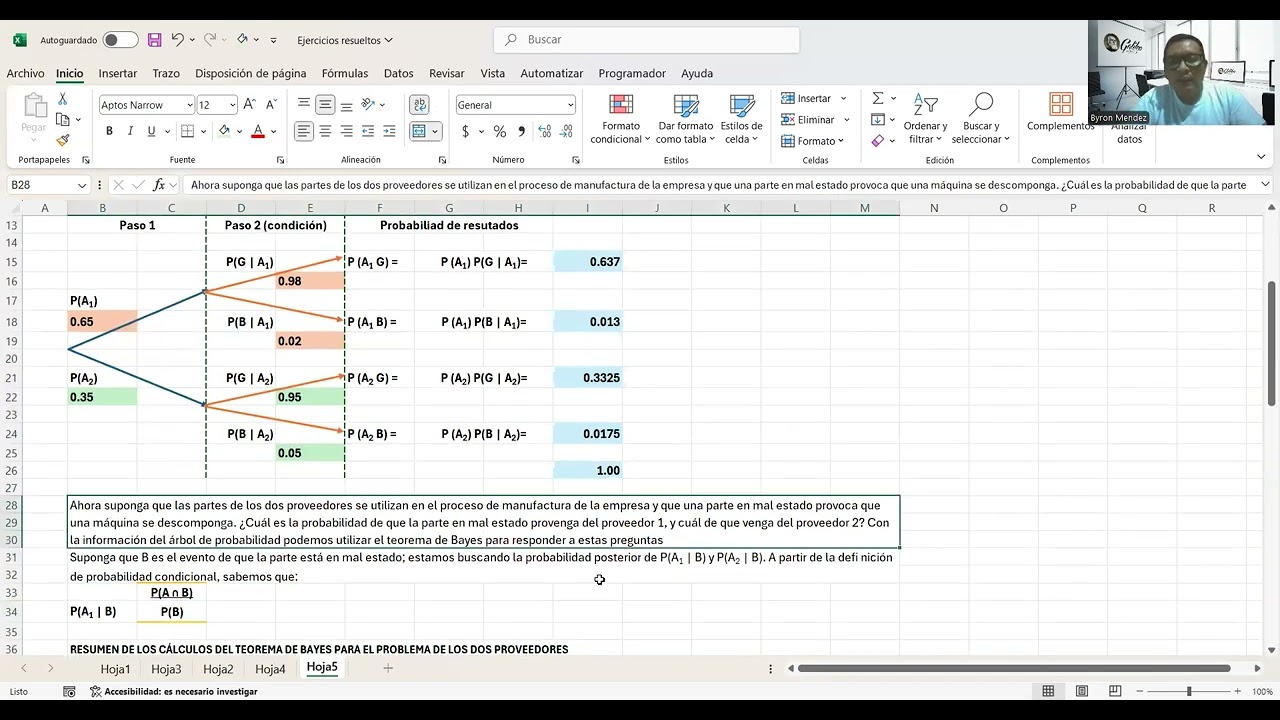
Task: Increase indent in Alineación group
Action: click(388, 131)
